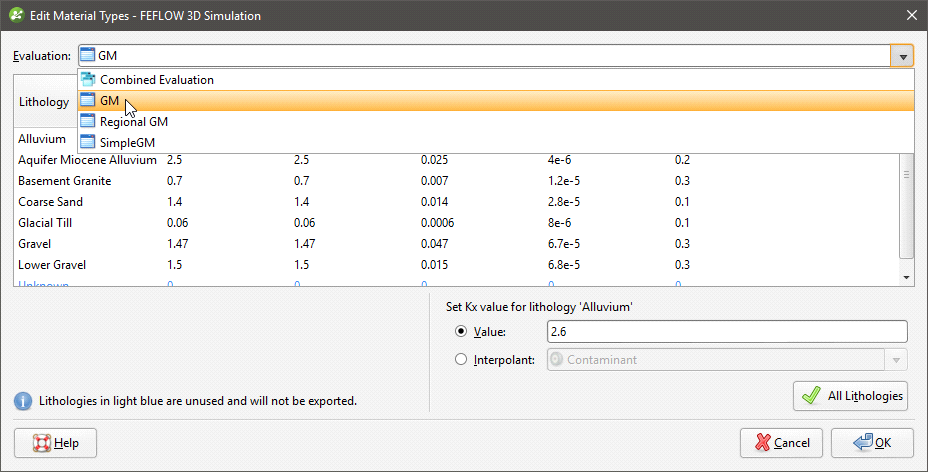Click the green checkmark on All Lithologies

(811, 396)
